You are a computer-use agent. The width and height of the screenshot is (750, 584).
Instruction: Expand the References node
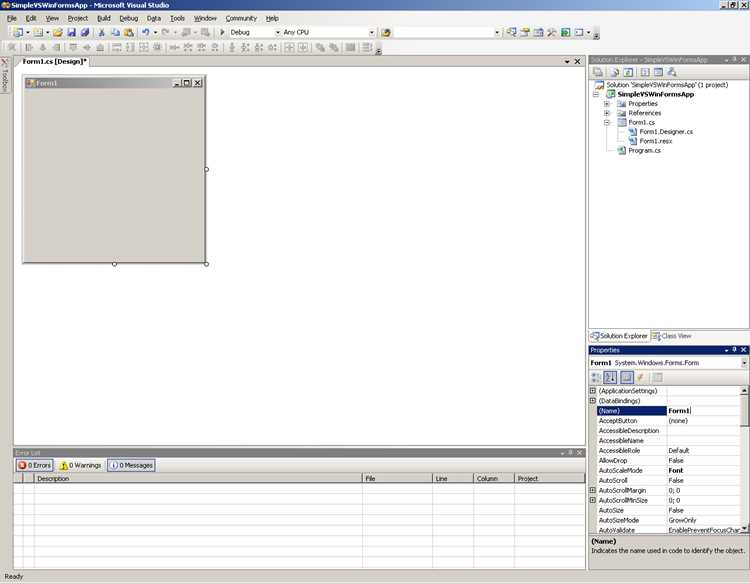tap(607, 113)
